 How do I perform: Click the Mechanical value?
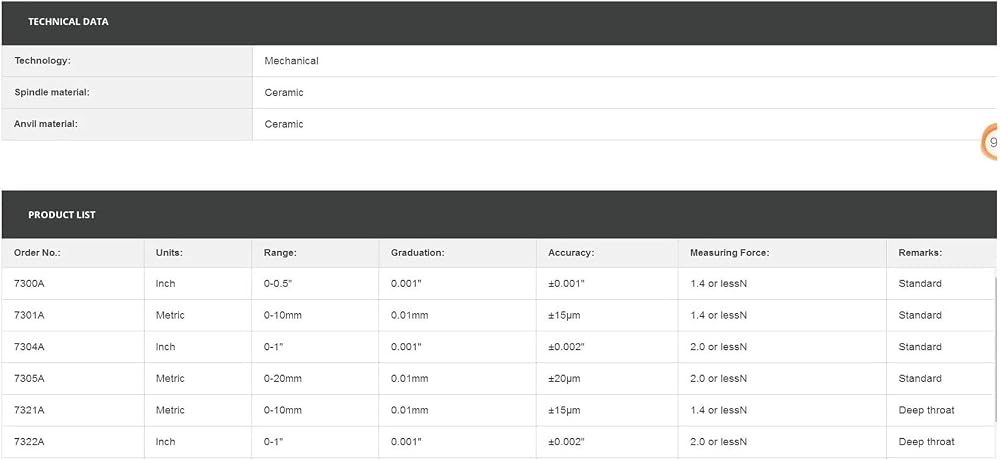coord(291,61)
